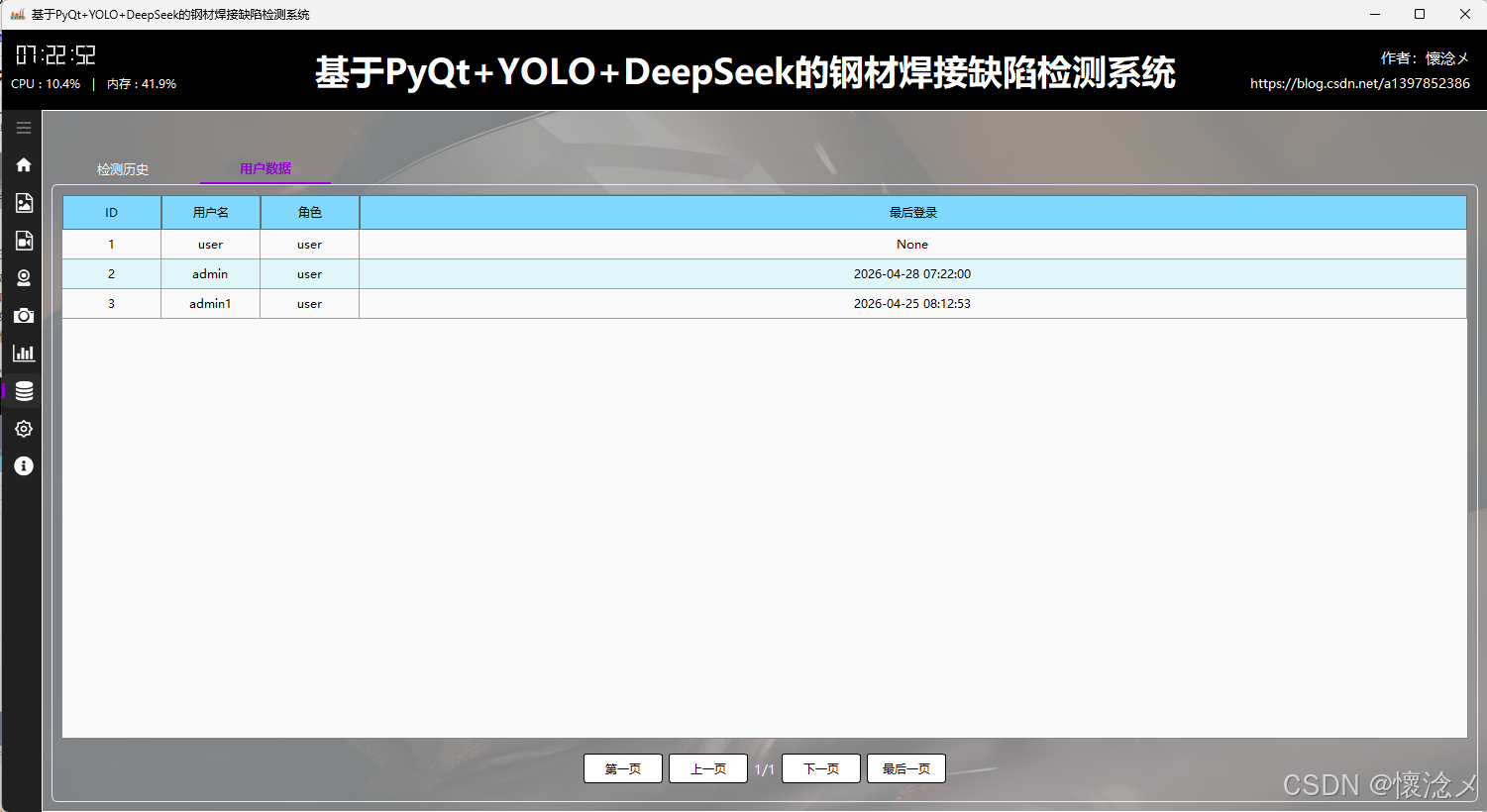
Task: Click the 作者 author label
Action: coord(1425,58)
